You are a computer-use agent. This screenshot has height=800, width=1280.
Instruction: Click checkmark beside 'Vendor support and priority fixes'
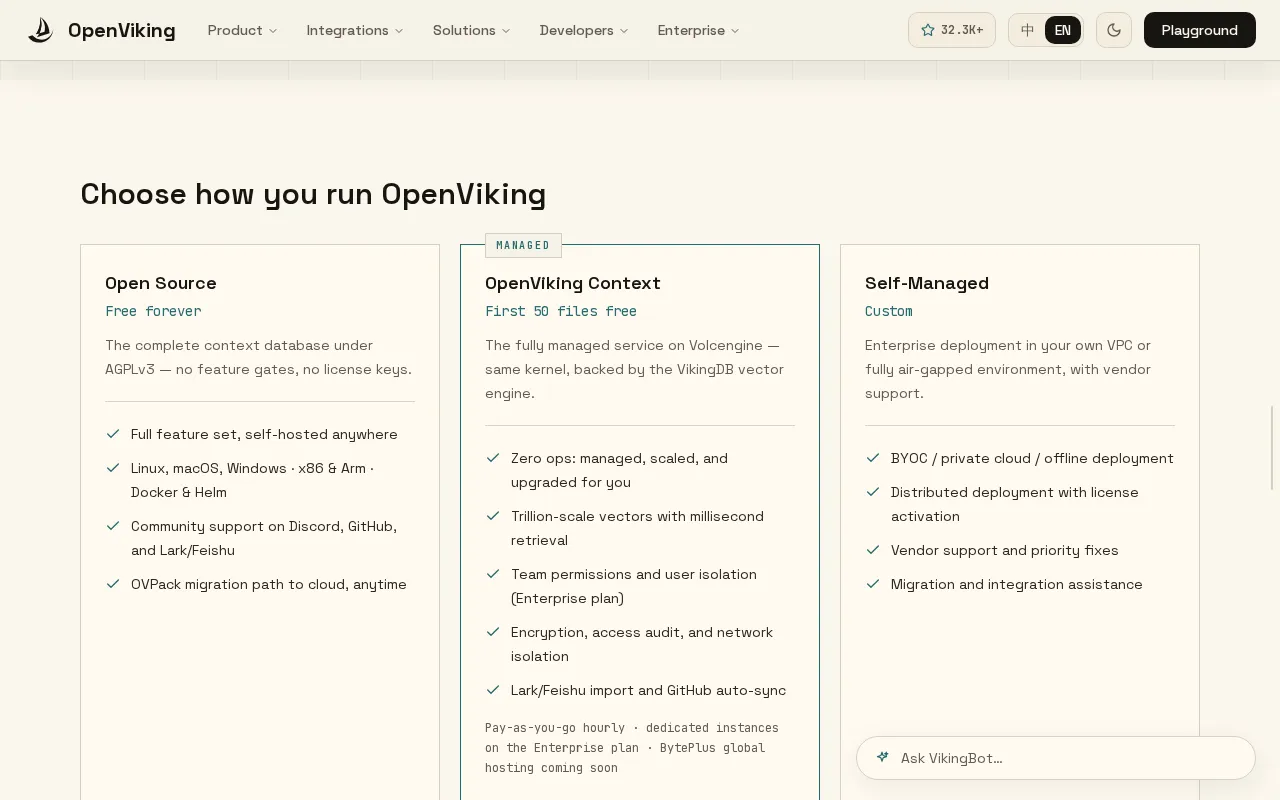(x=873, y=550)
